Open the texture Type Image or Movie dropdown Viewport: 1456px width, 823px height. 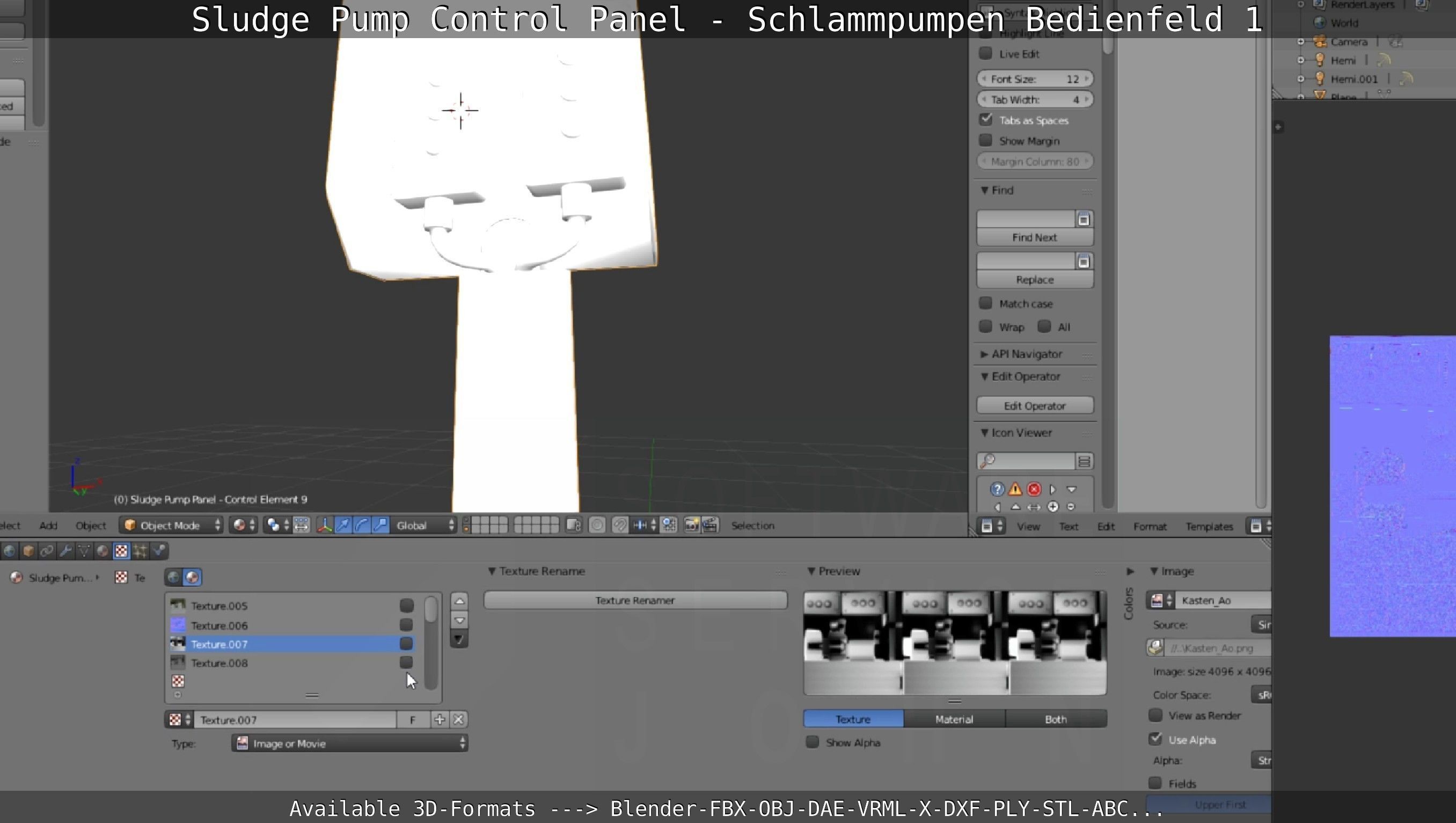[x=349, y=744]
